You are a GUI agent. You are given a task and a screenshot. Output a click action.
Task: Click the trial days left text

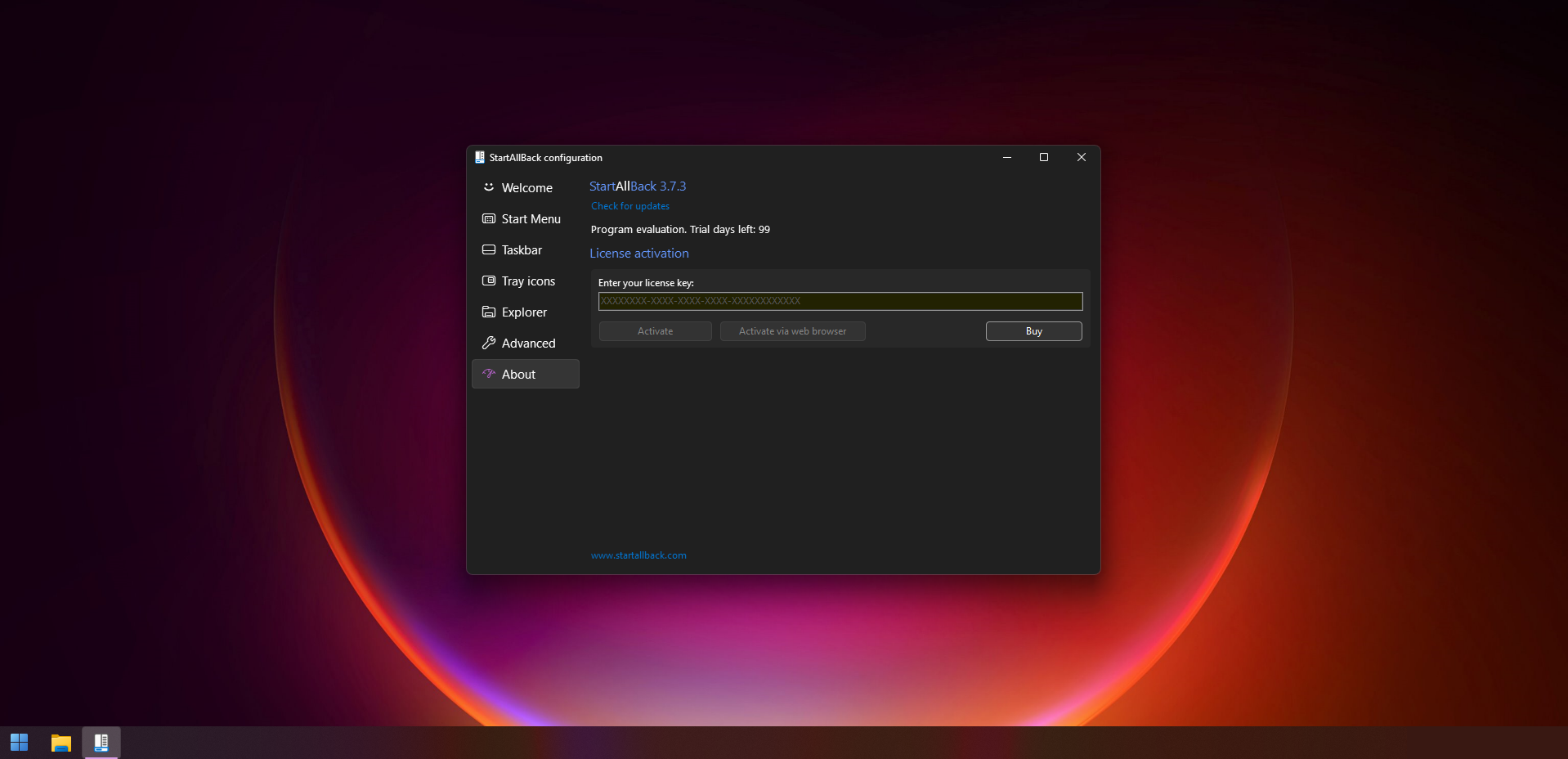pos(680,230)
